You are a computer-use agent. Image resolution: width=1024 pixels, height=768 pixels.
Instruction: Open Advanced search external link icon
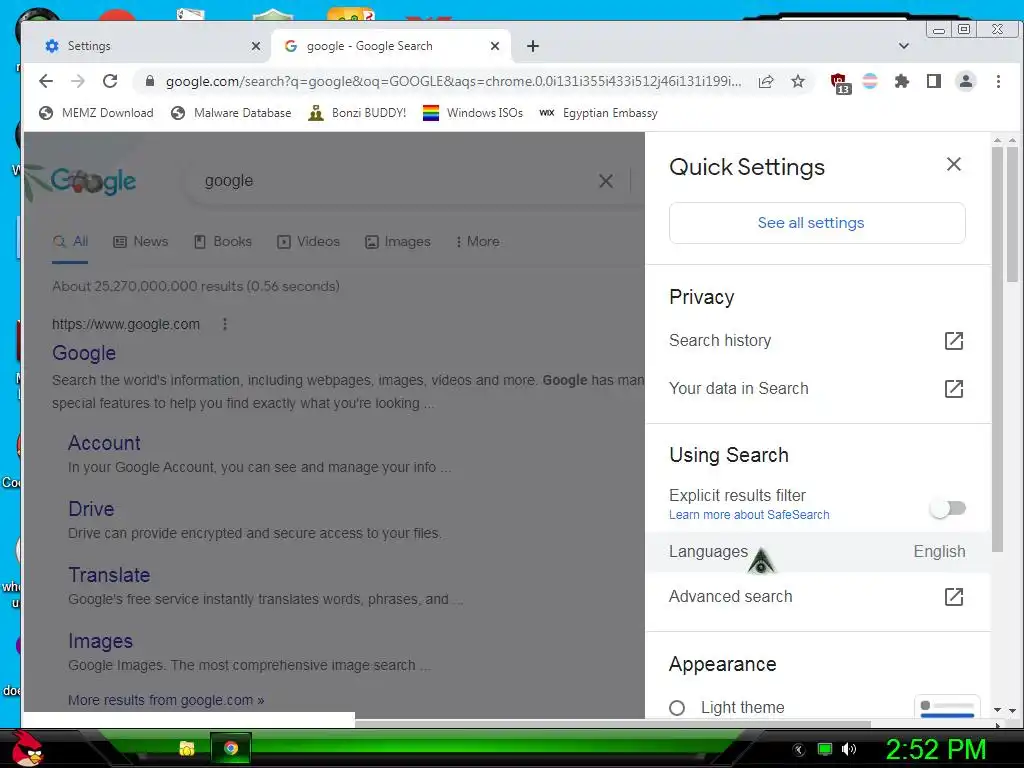coord(953,596)
